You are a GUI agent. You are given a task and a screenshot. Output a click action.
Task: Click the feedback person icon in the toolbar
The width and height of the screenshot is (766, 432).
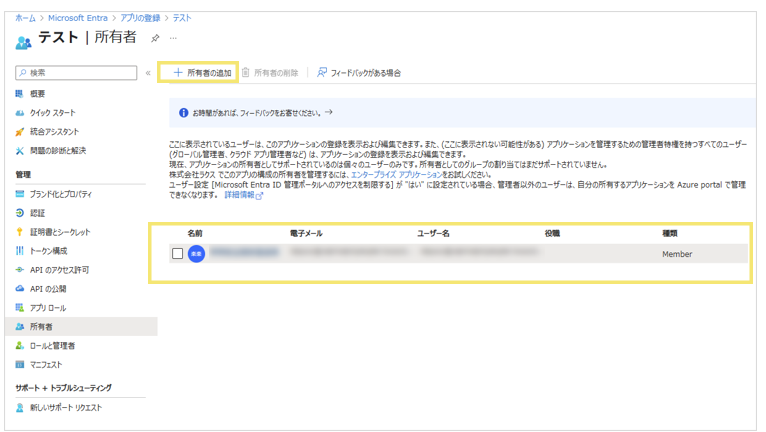coord(322,72)
